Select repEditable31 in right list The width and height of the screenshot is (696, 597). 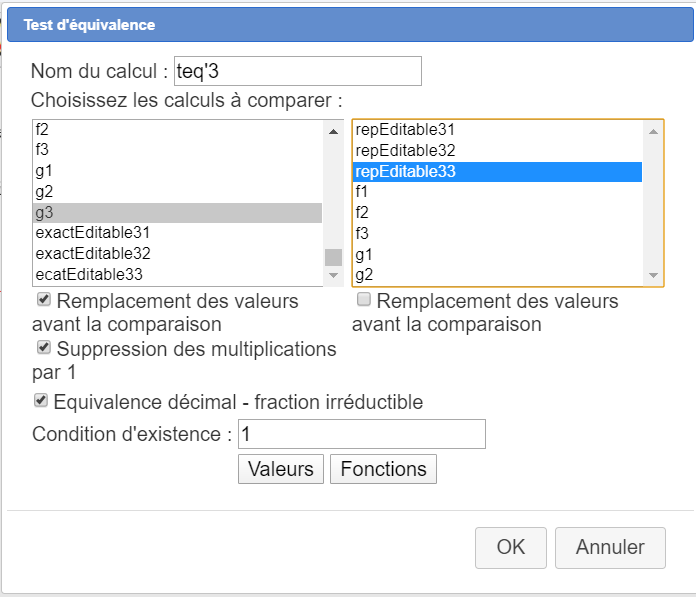405,130
